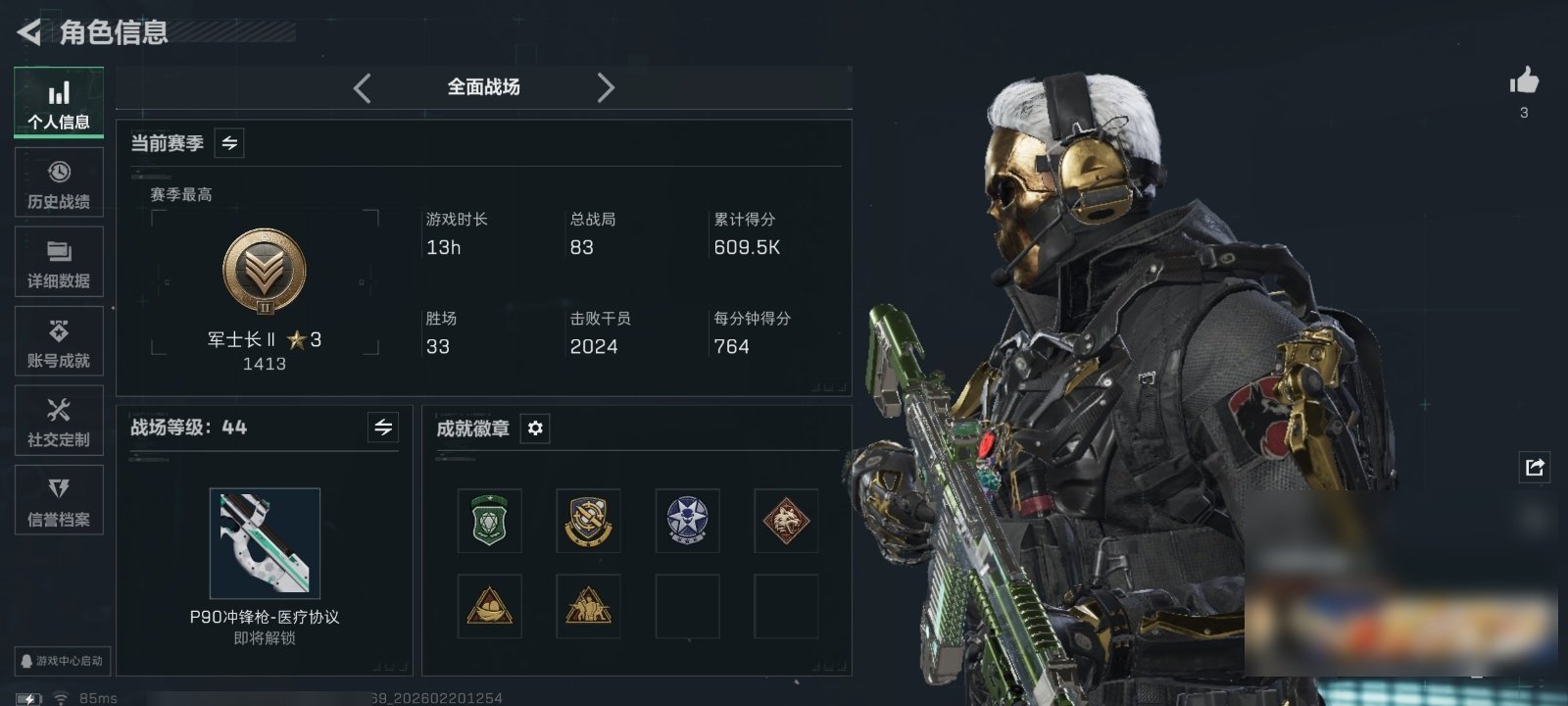Open the 全面战场 mode selector
1568x706 pixels.
tap(484, 87)
